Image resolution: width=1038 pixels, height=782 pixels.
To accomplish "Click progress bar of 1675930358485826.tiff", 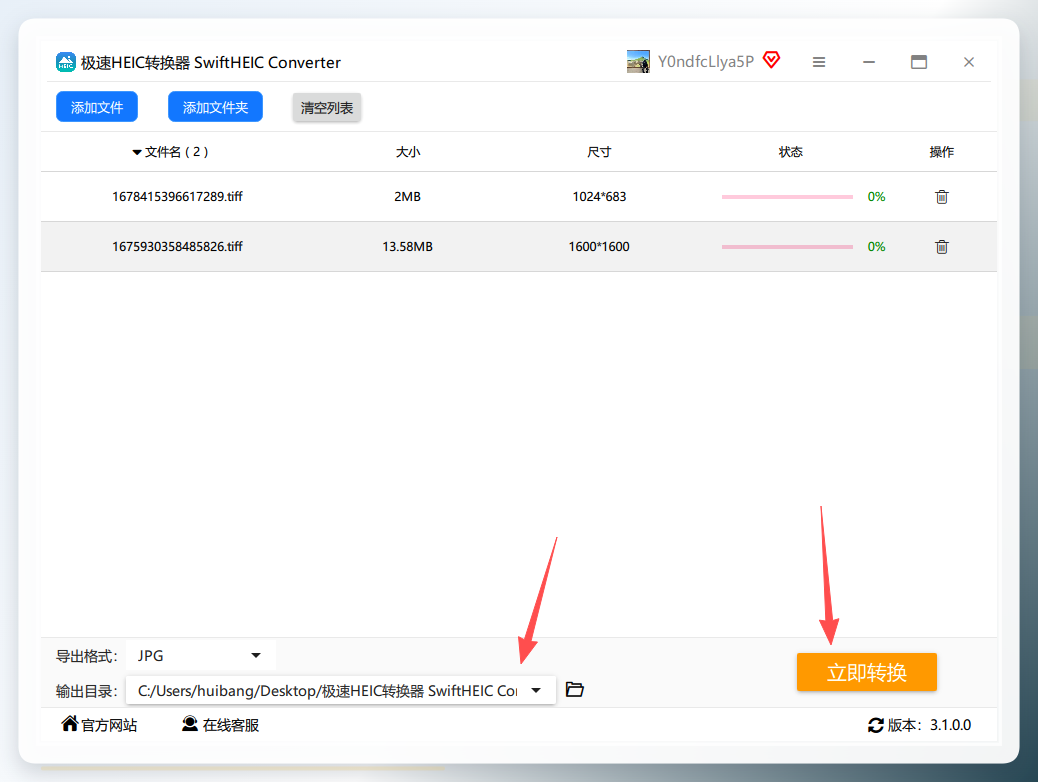I will [787, 247].
